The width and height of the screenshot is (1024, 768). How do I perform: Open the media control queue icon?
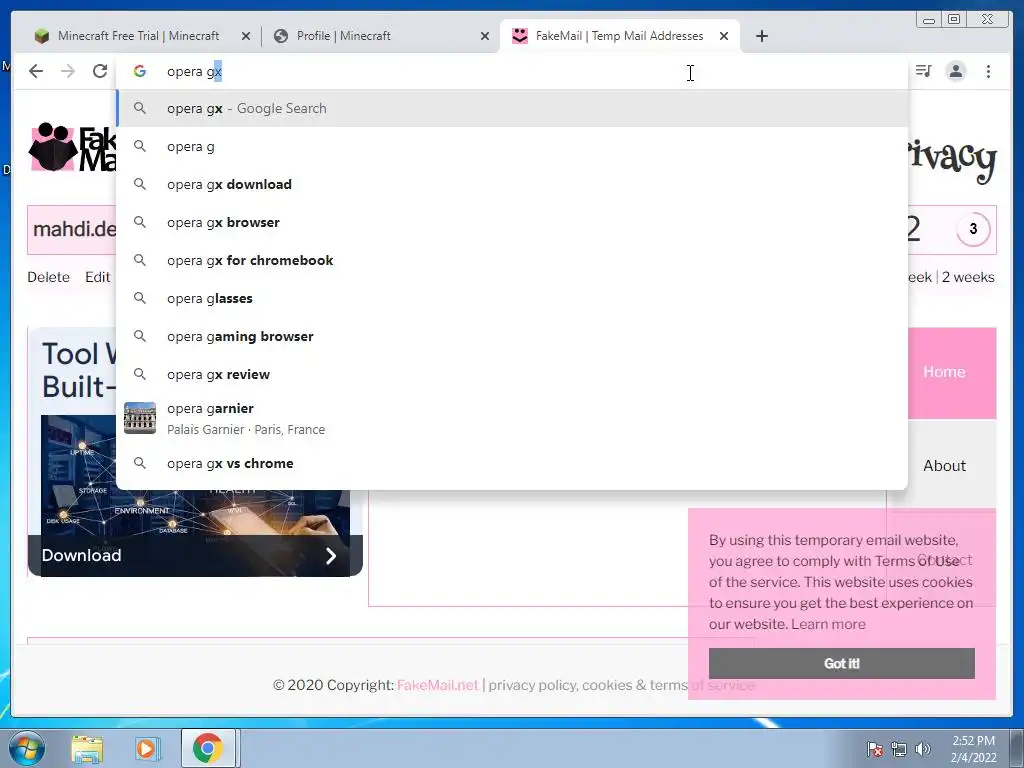[923, 71]
